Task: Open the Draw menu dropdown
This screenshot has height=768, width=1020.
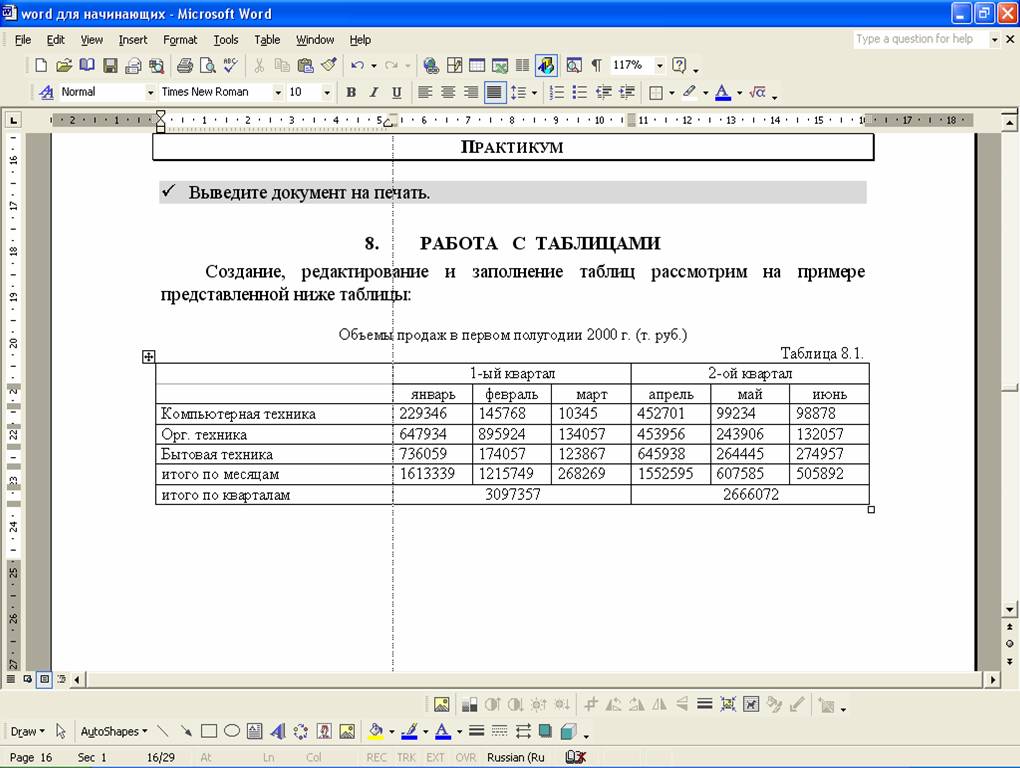Action: [27, 732]
